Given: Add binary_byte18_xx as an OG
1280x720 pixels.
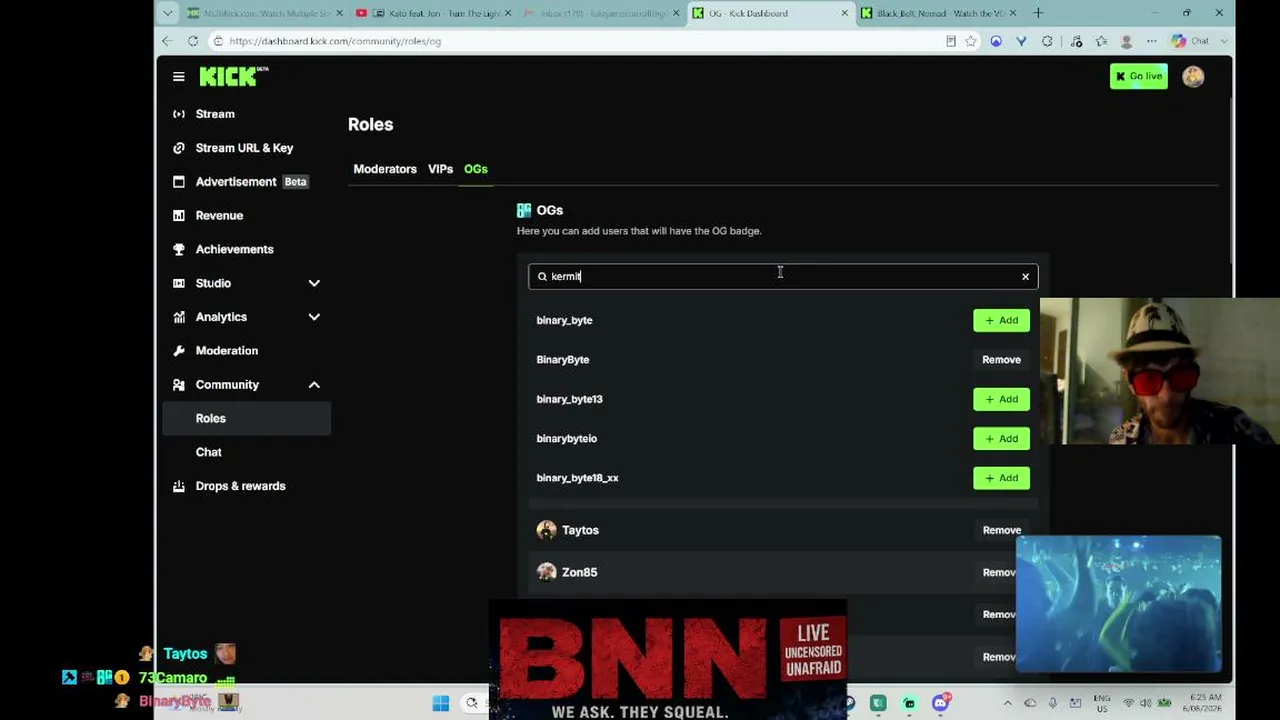Looking at the screenshot, I should [1001, 478].
